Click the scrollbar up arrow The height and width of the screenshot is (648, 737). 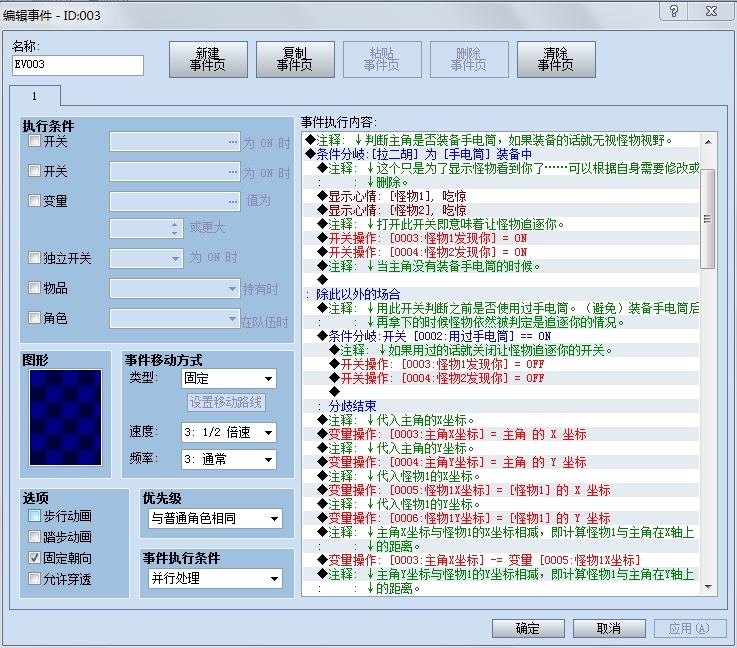(708, 141)
